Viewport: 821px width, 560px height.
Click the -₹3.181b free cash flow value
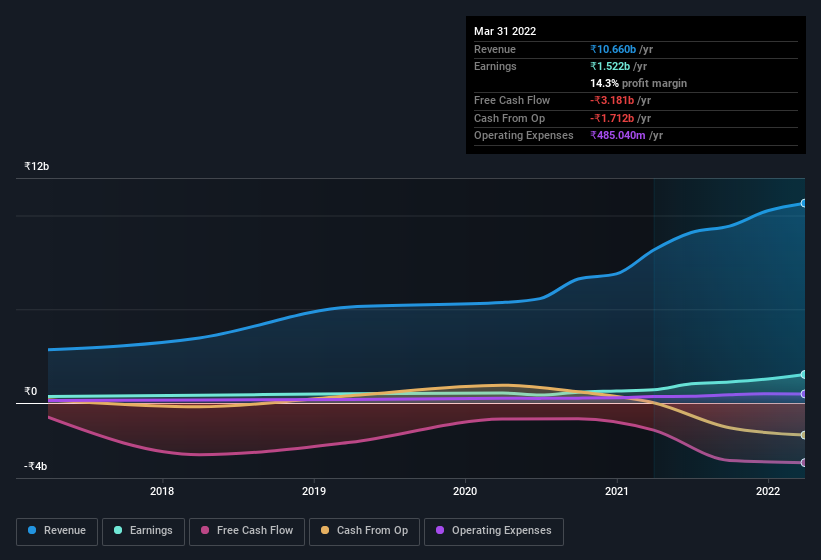click(x=612, y=100)
